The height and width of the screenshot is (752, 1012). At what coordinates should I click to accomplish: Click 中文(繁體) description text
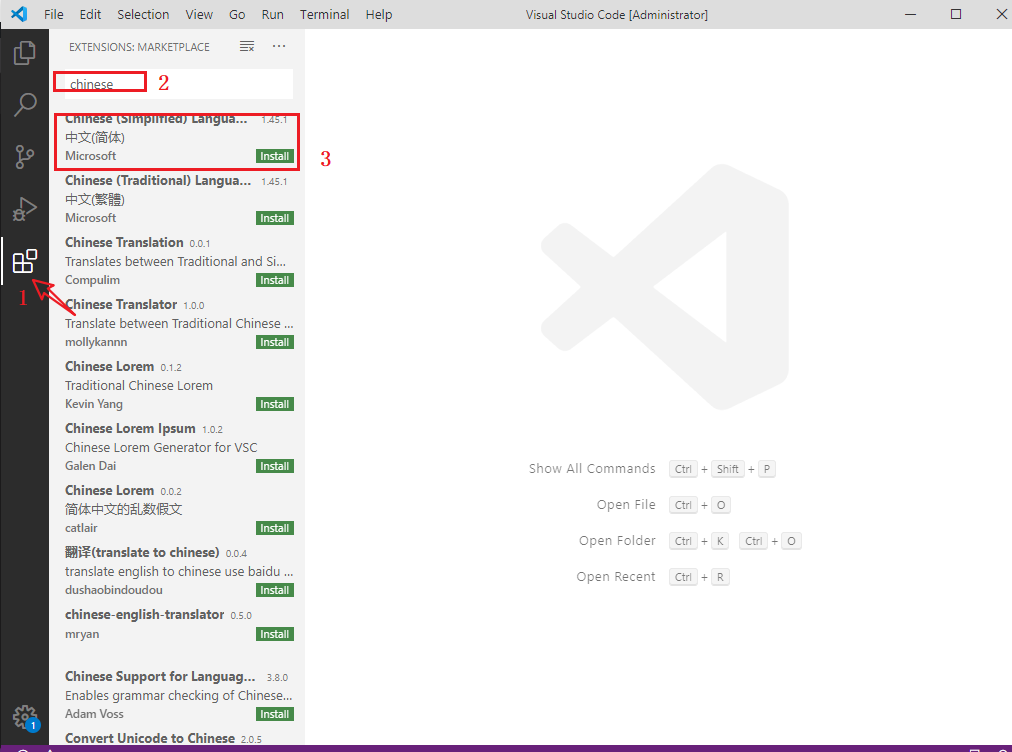[95, 199]
